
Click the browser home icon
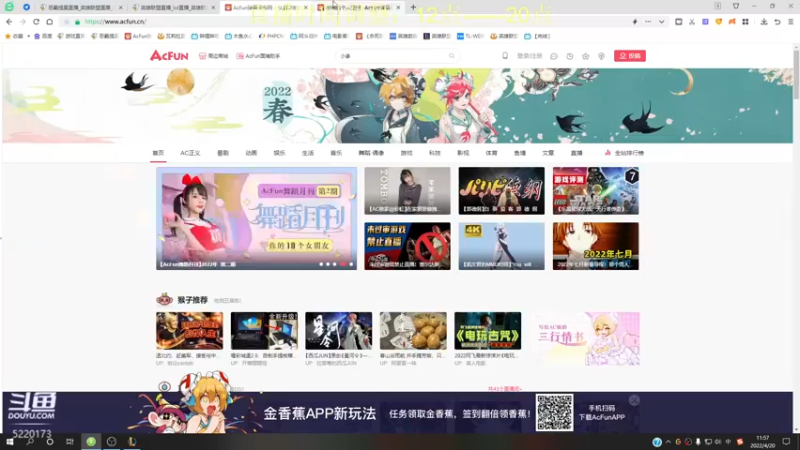click(x=49, y=22)
